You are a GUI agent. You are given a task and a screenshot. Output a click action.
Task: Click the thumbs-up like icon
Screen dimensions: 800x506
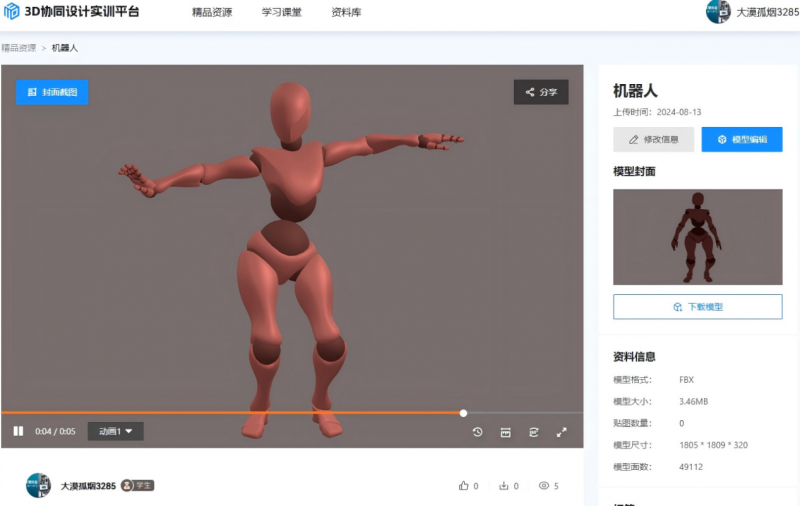463,486
